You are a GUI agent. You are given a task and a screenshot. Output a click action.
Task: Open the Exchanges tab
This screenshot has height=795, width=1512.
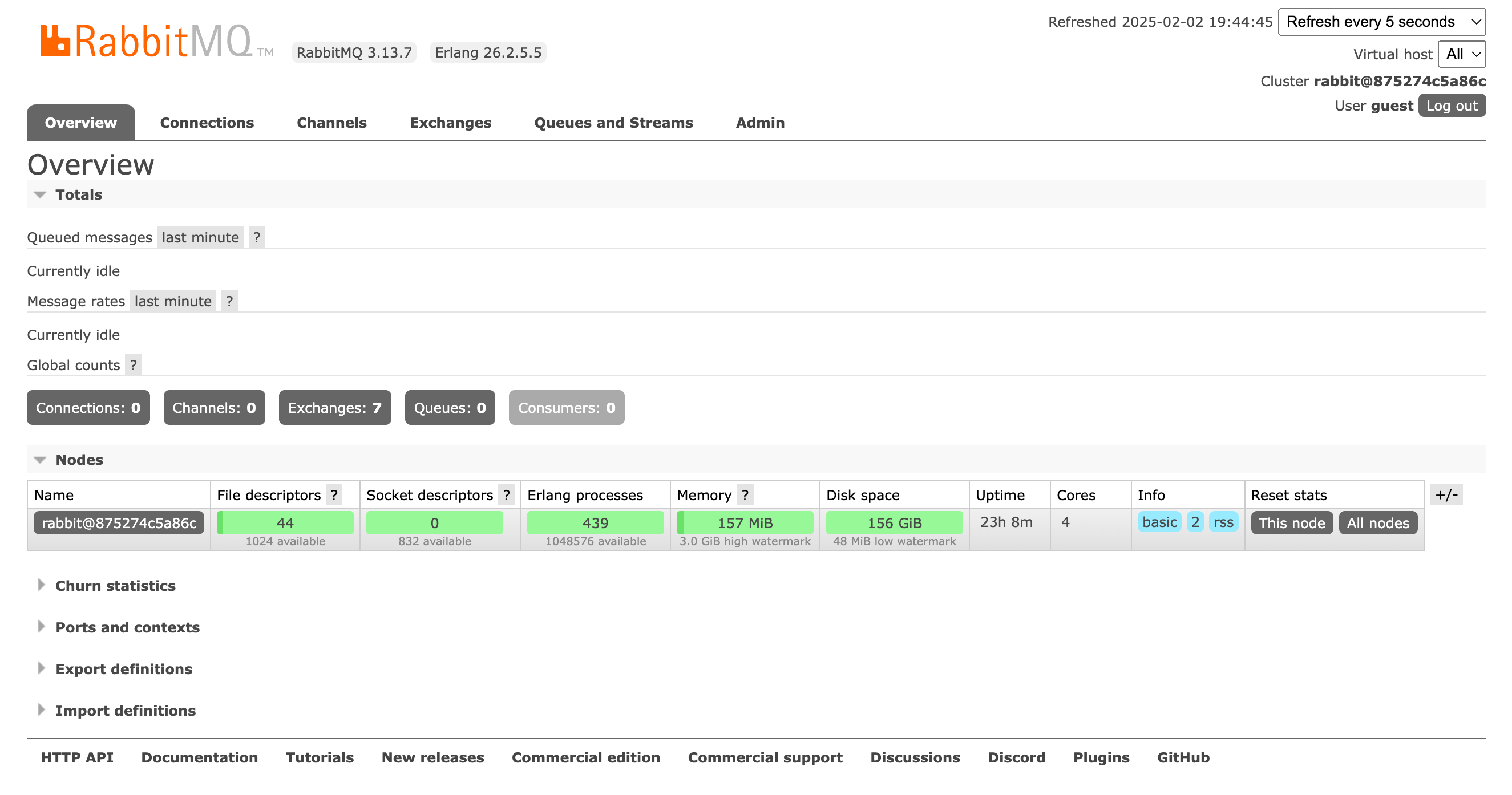[x=450, y=123]
